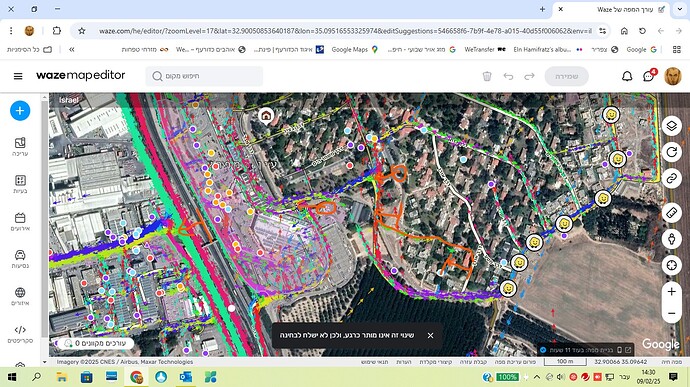The image size is (690, 387).
Task: Open the עריכה (Edit) sidebar tab
Action: (x=20, y=147)
